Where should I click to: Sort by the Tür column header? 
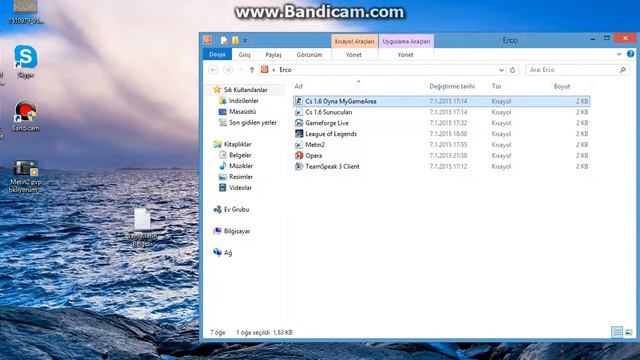496,86
